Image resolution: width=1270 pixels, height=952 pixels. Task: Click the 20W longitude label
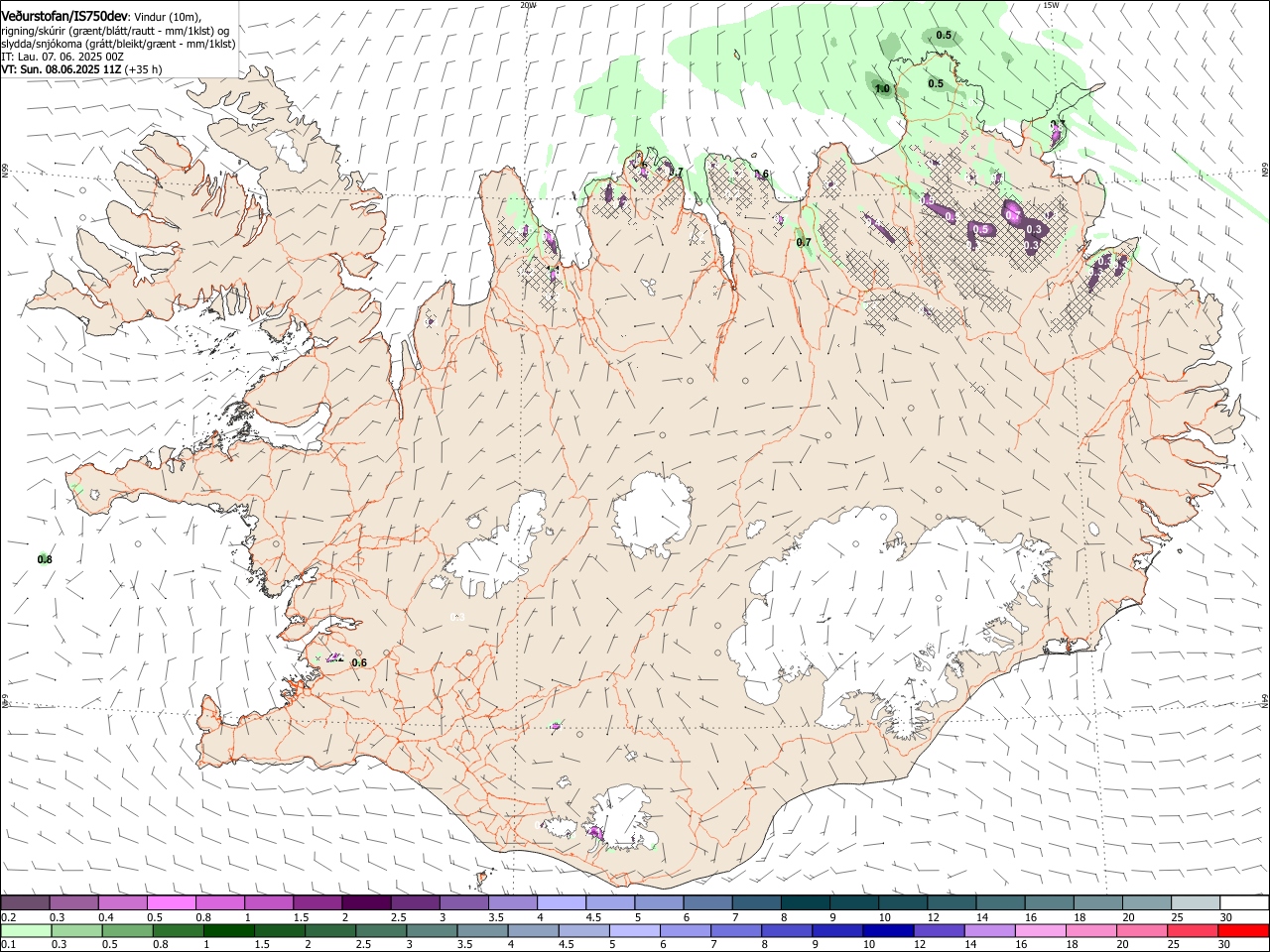[528, 4]
